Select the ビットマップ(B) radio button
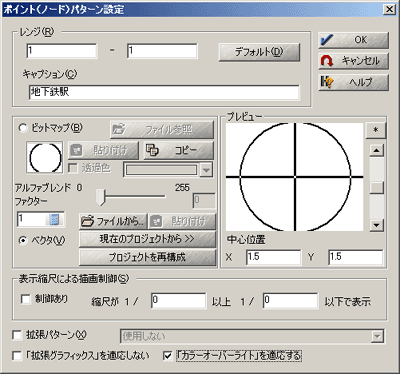The image size is (400, 374). (23, 128)
